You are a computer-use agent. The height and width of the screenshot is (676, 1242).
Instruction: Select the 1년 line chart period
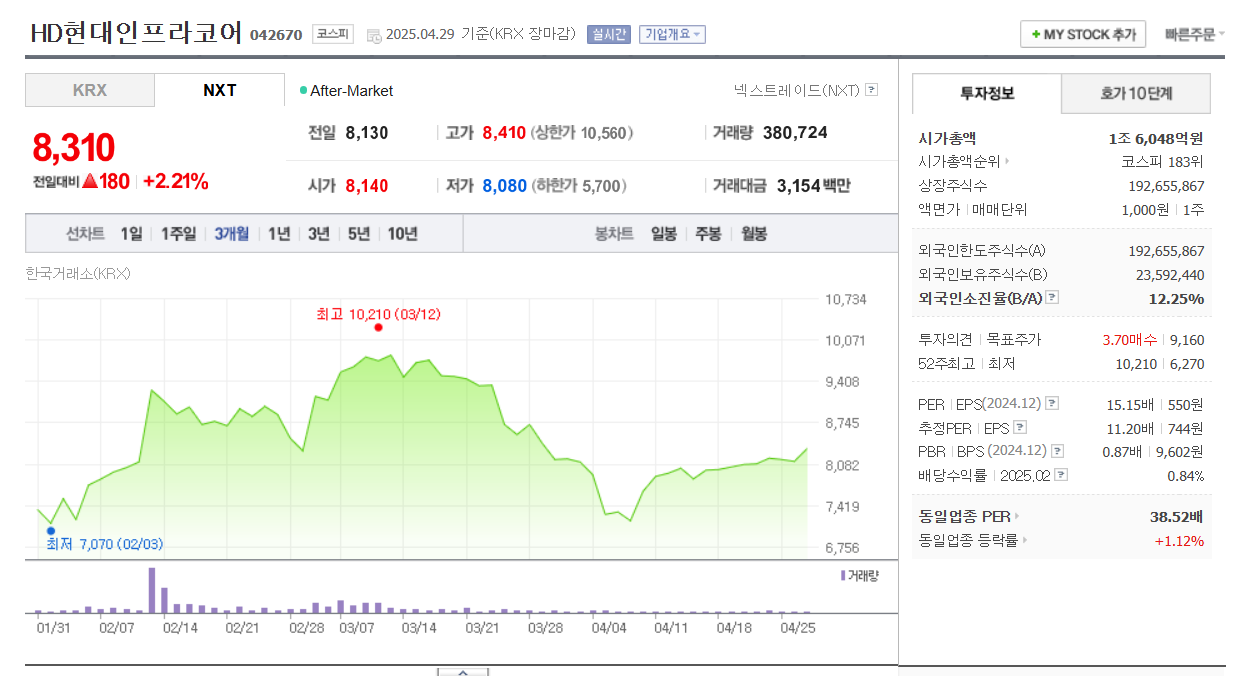tap(279, 234)
